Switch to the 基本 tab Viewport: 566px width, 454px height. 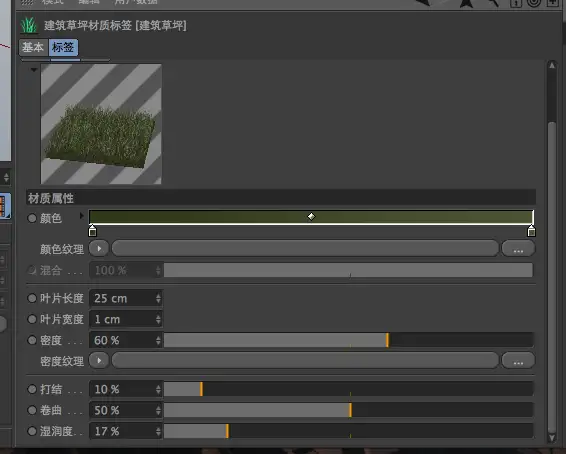(x=34, y=47)
